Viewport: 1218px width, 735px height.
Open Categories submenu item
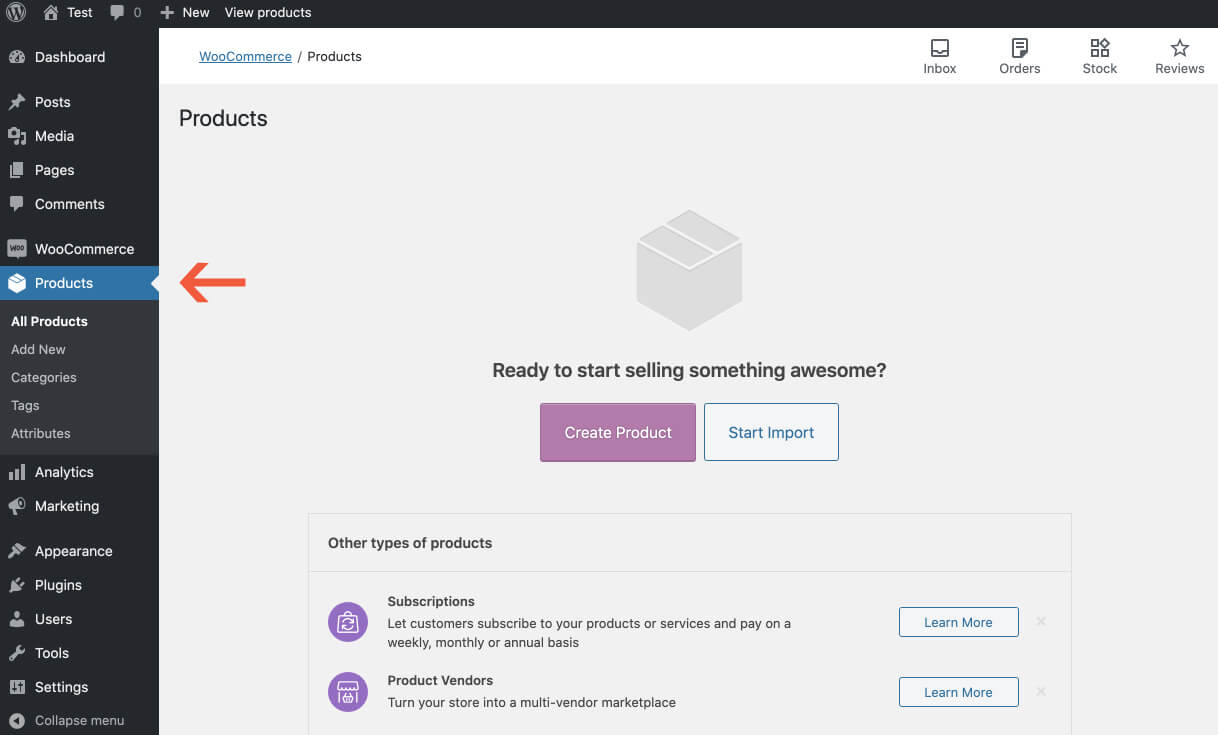[44, 377]
